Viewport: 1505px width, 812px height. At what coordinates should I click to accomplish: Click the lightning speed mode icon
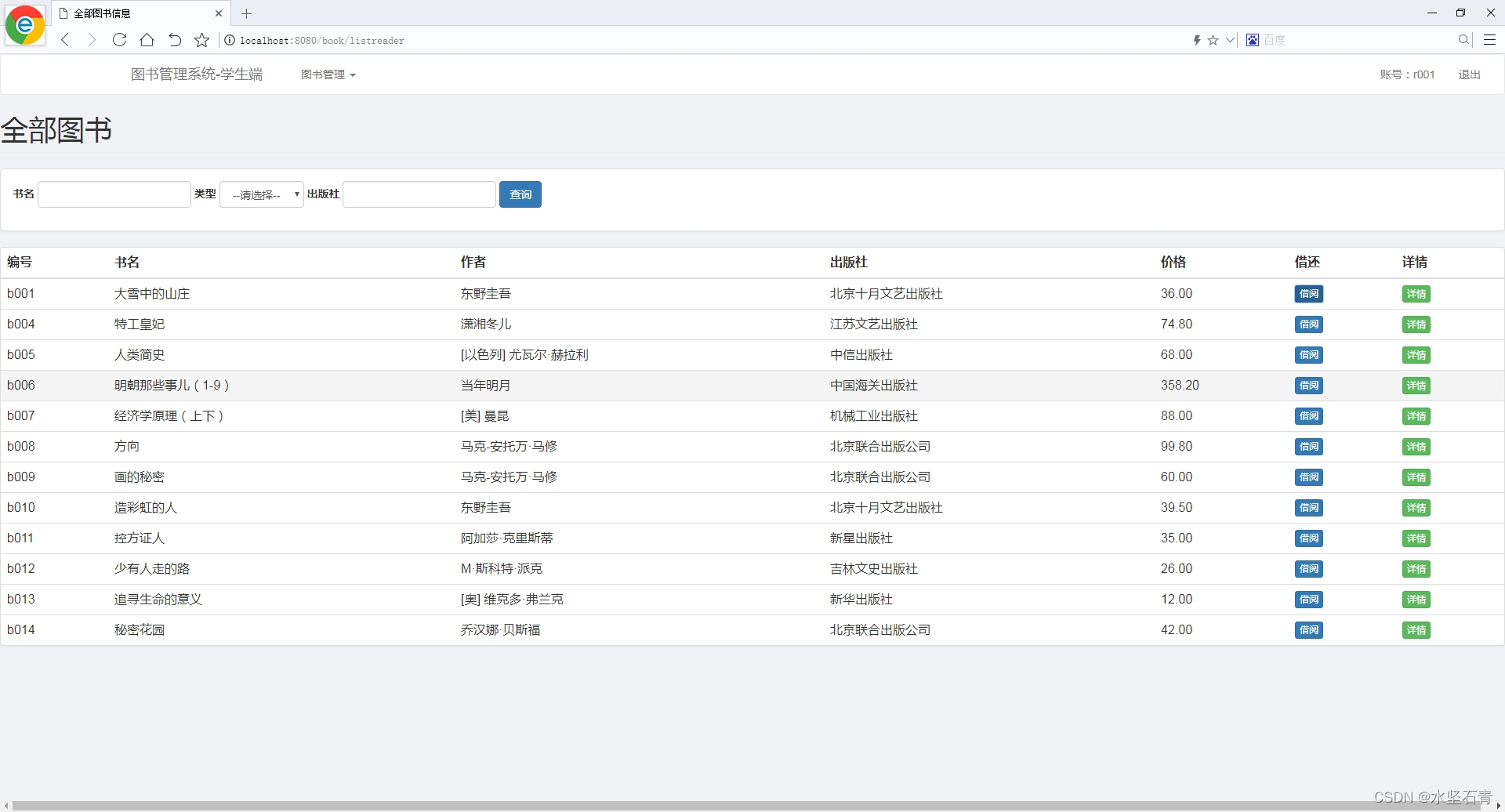click(1197, 40)
